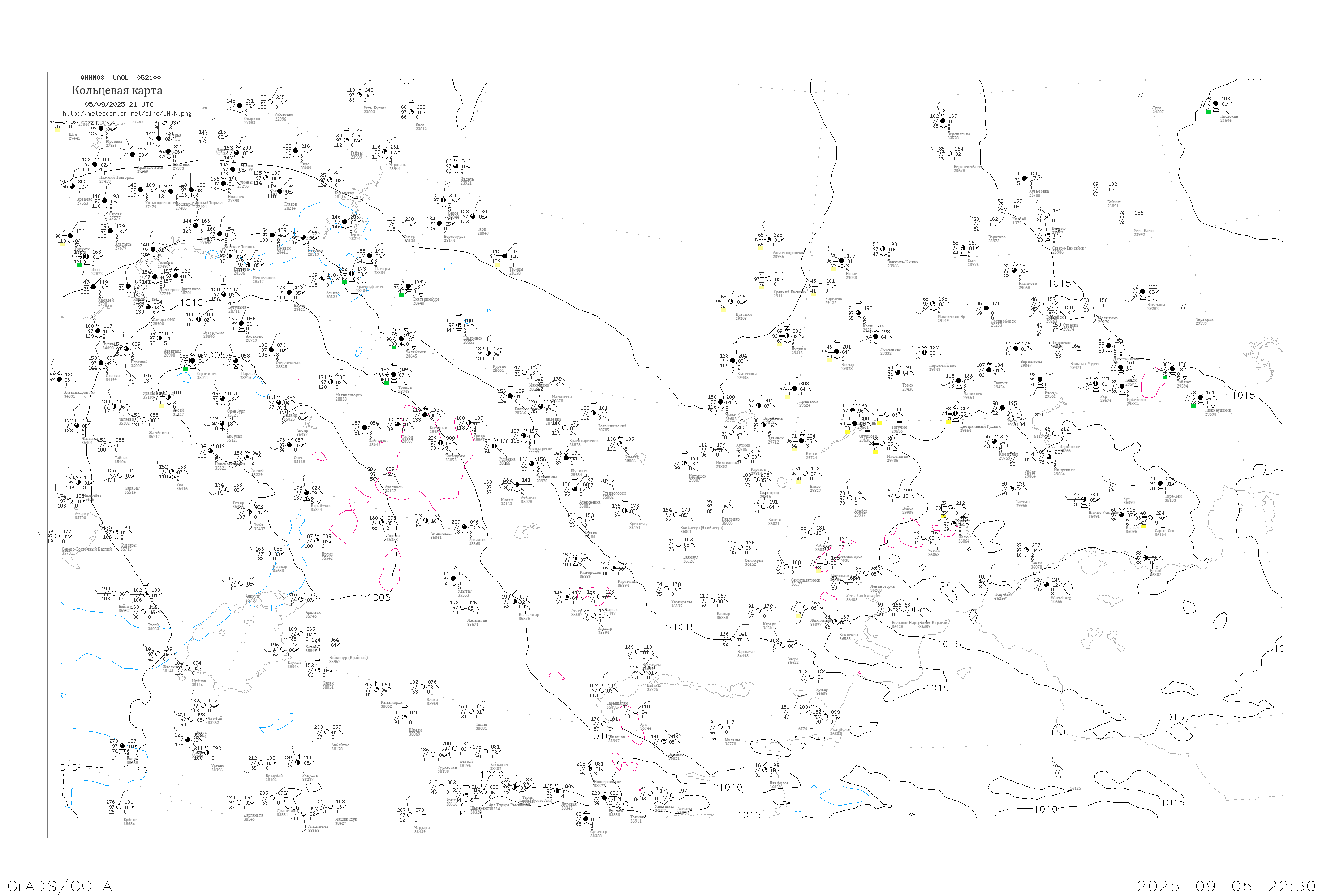This screenshot has height=896, width=1344.
Task: Click the Верещагино half-filled cloud circle
Action: click(x=943, y=121)
